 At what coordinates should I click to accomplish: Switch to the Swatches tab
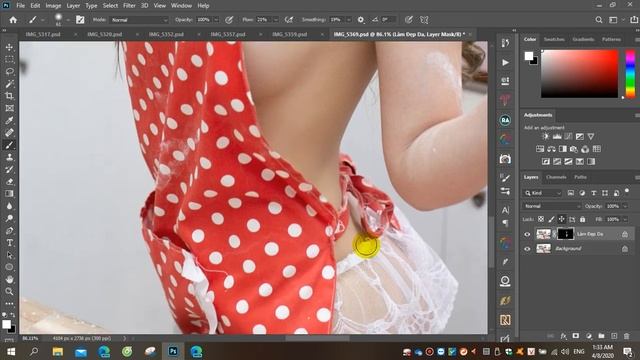pyautogui.click(x=554, y=39)
